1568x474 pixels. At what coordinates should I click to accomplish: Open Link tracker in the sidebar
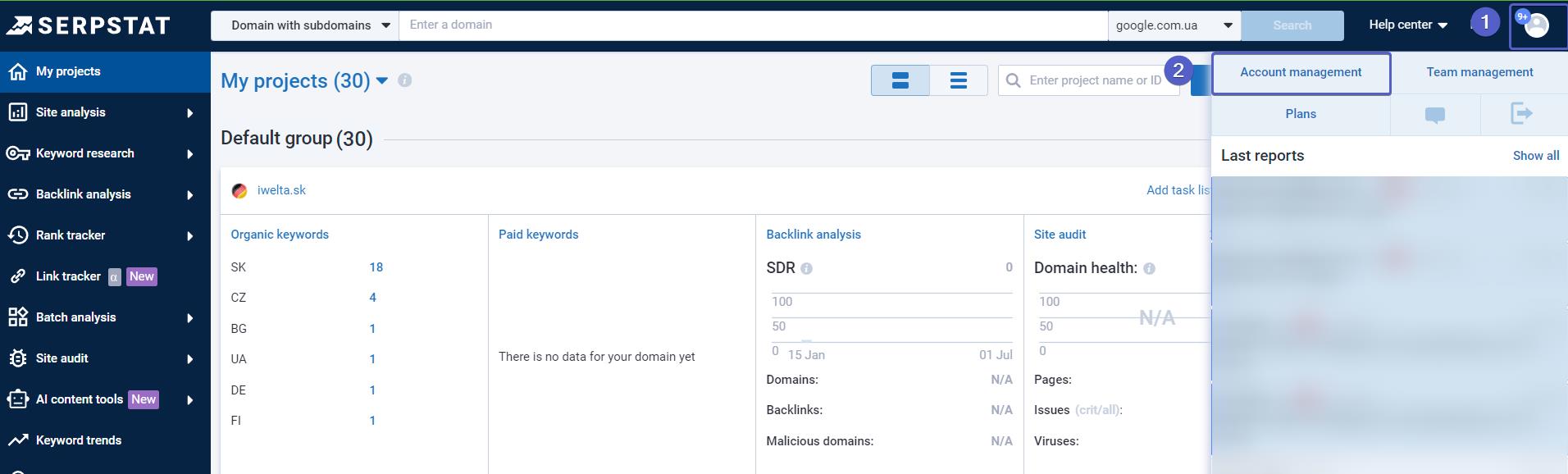(x=105, y=276)
